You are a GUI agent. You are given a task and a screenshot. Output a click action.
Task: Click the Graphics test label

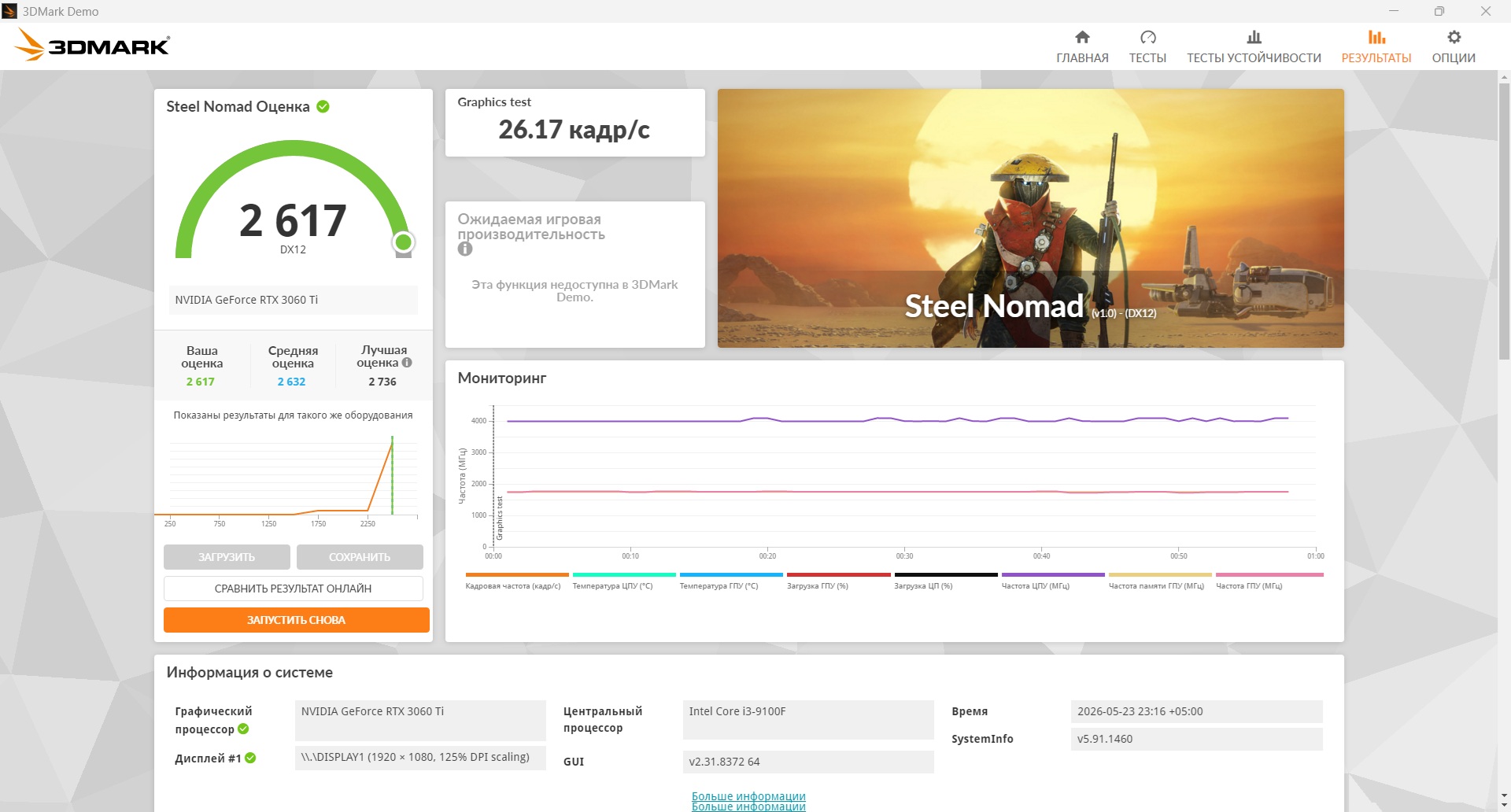tap(494, 102)
